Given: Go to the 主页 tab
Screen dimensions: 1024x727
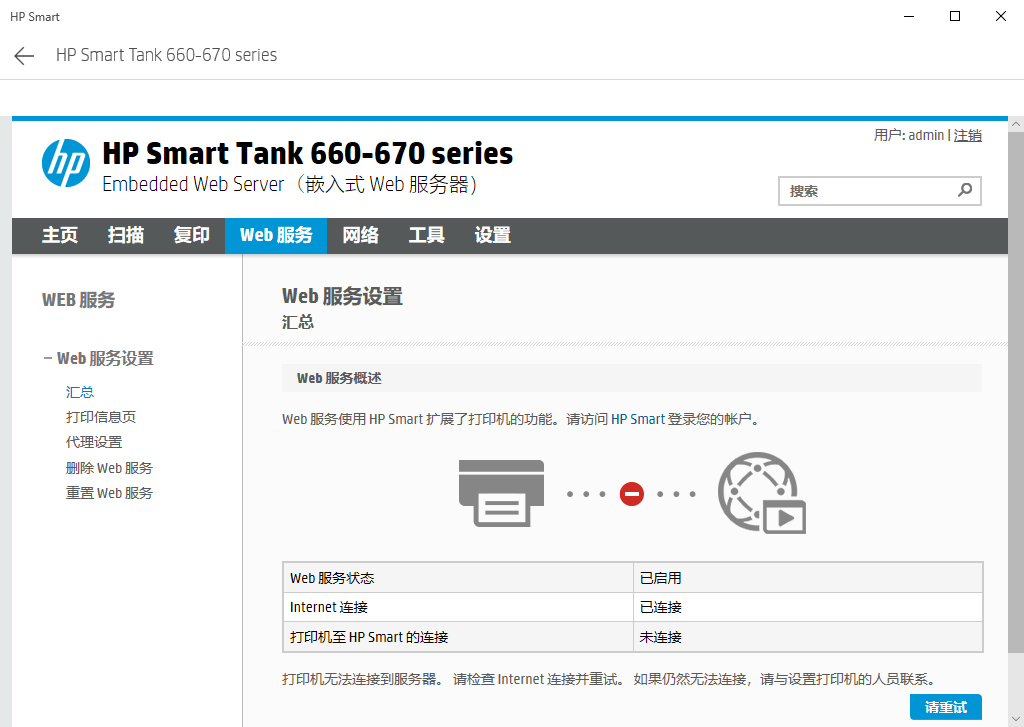Looking at the screenshot, I should (59, 235).
